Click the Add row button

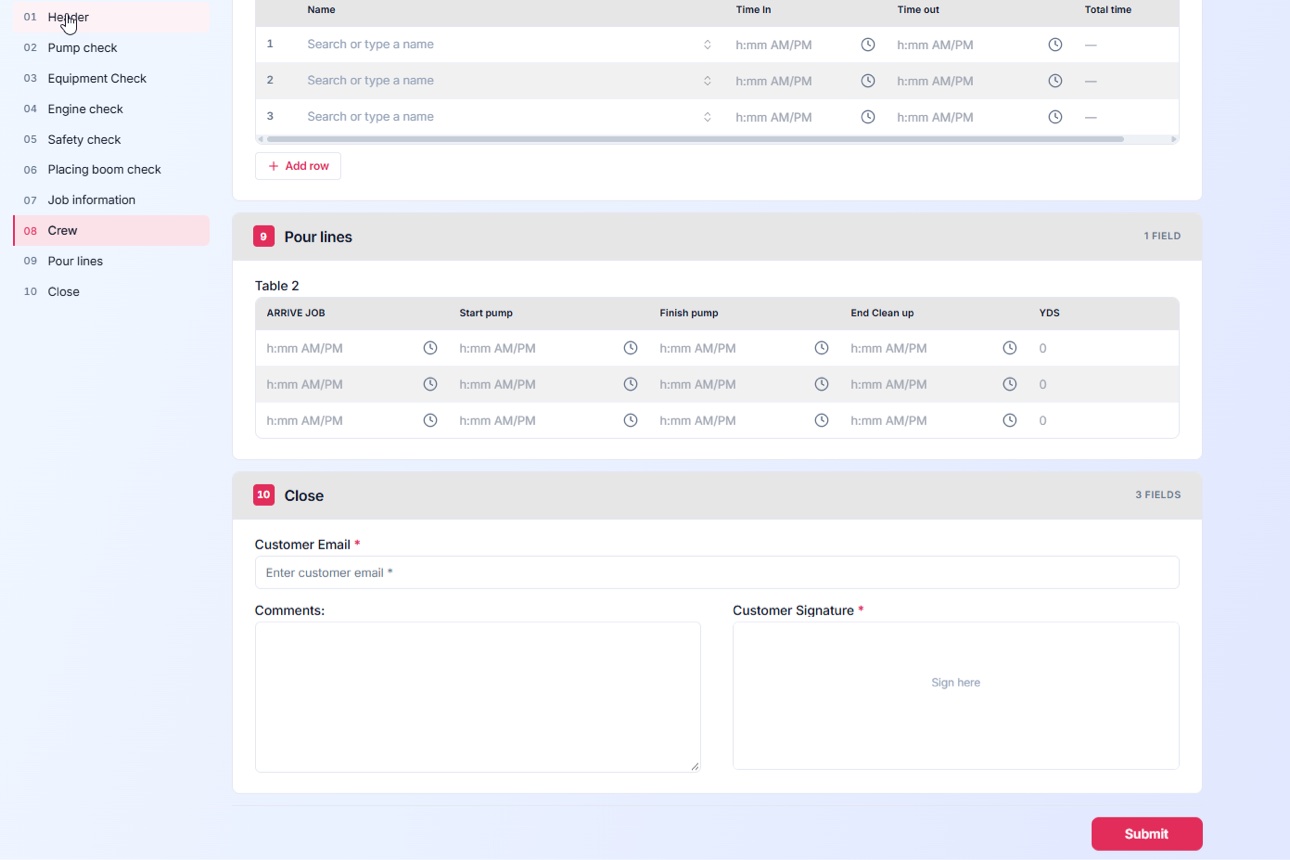pyautogui.click(x=298, y=166)
